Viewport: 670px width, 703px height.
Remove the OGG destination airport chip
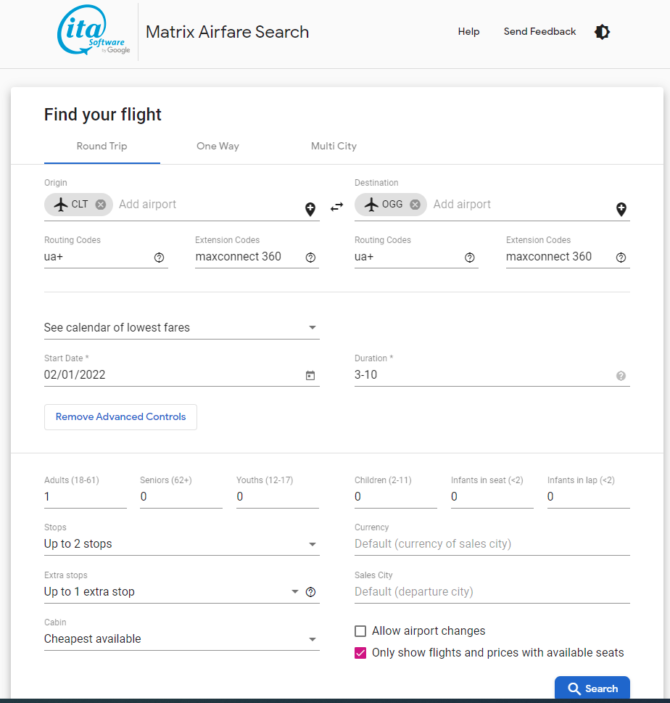click(x=415, y=204)
